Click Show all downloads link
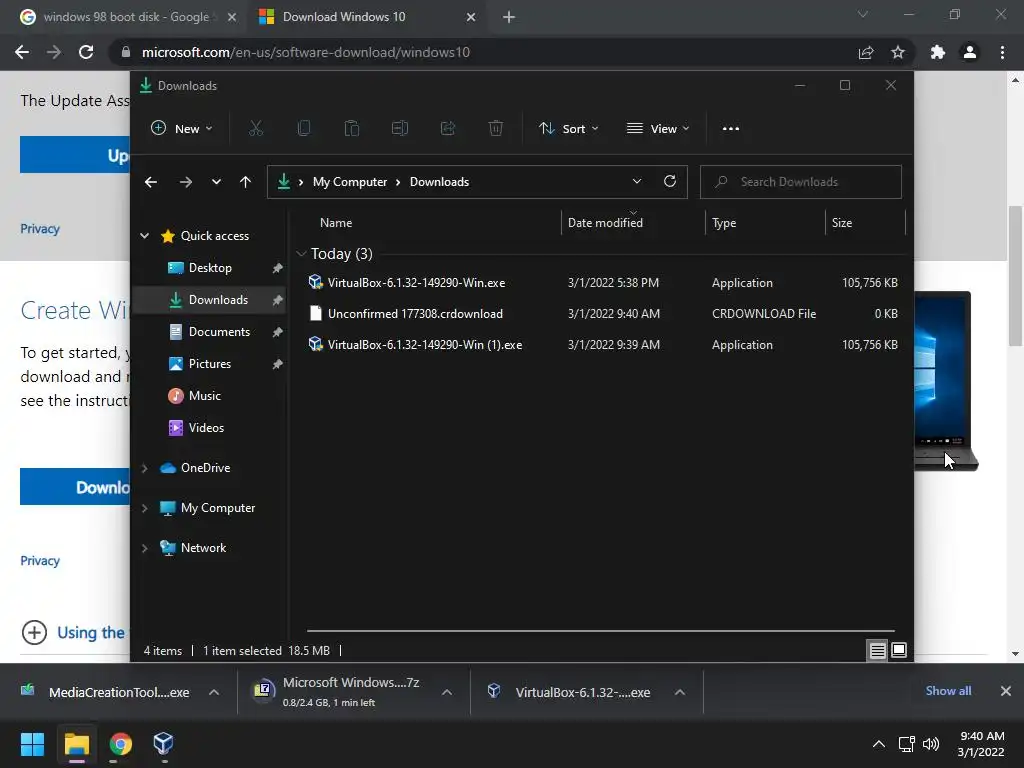The width and height of the screenshot is (1024, 768). [948, 691]
